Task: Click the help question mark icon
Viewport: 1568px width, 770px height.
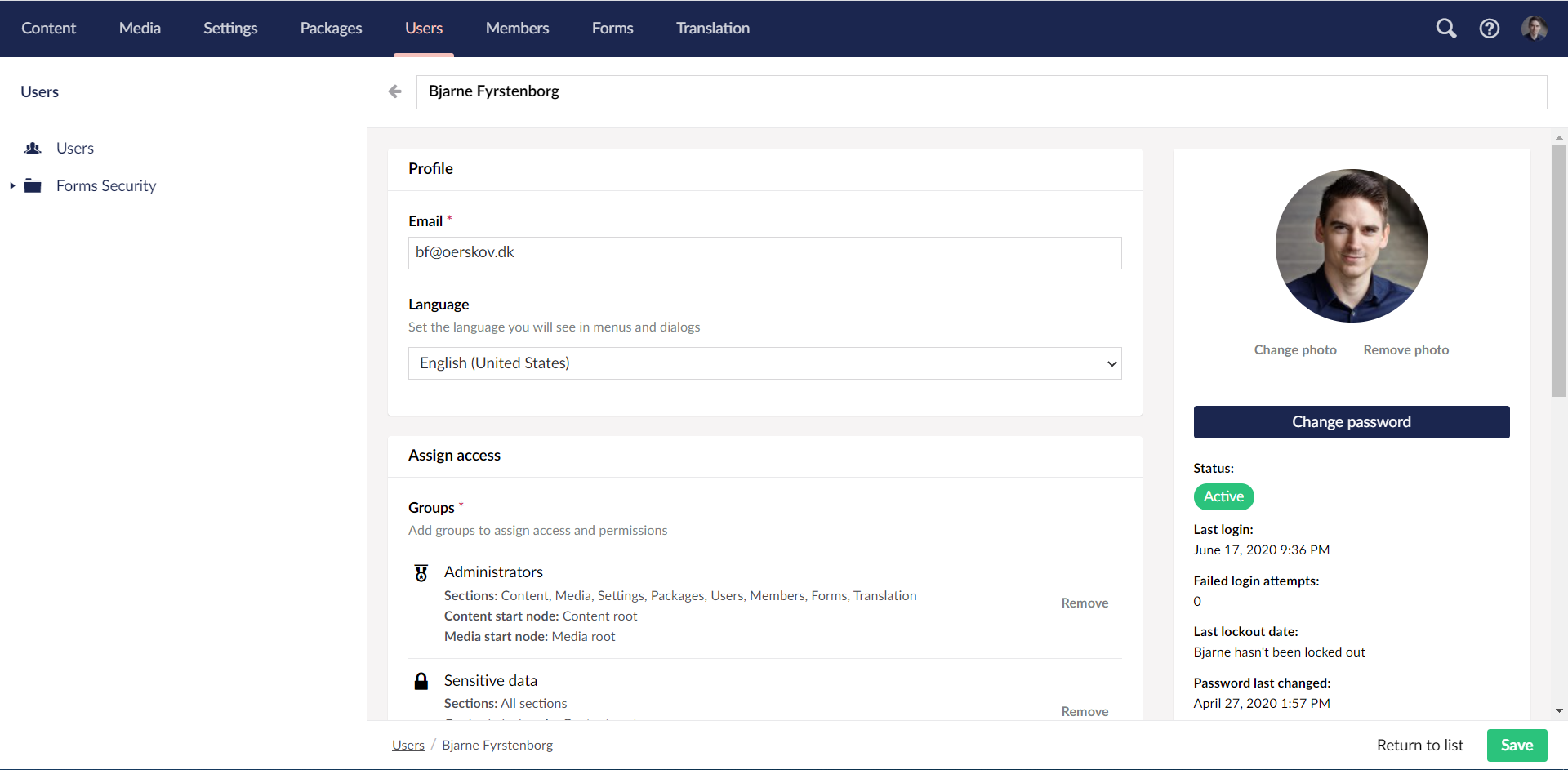Action: (x=1490, y=28)
